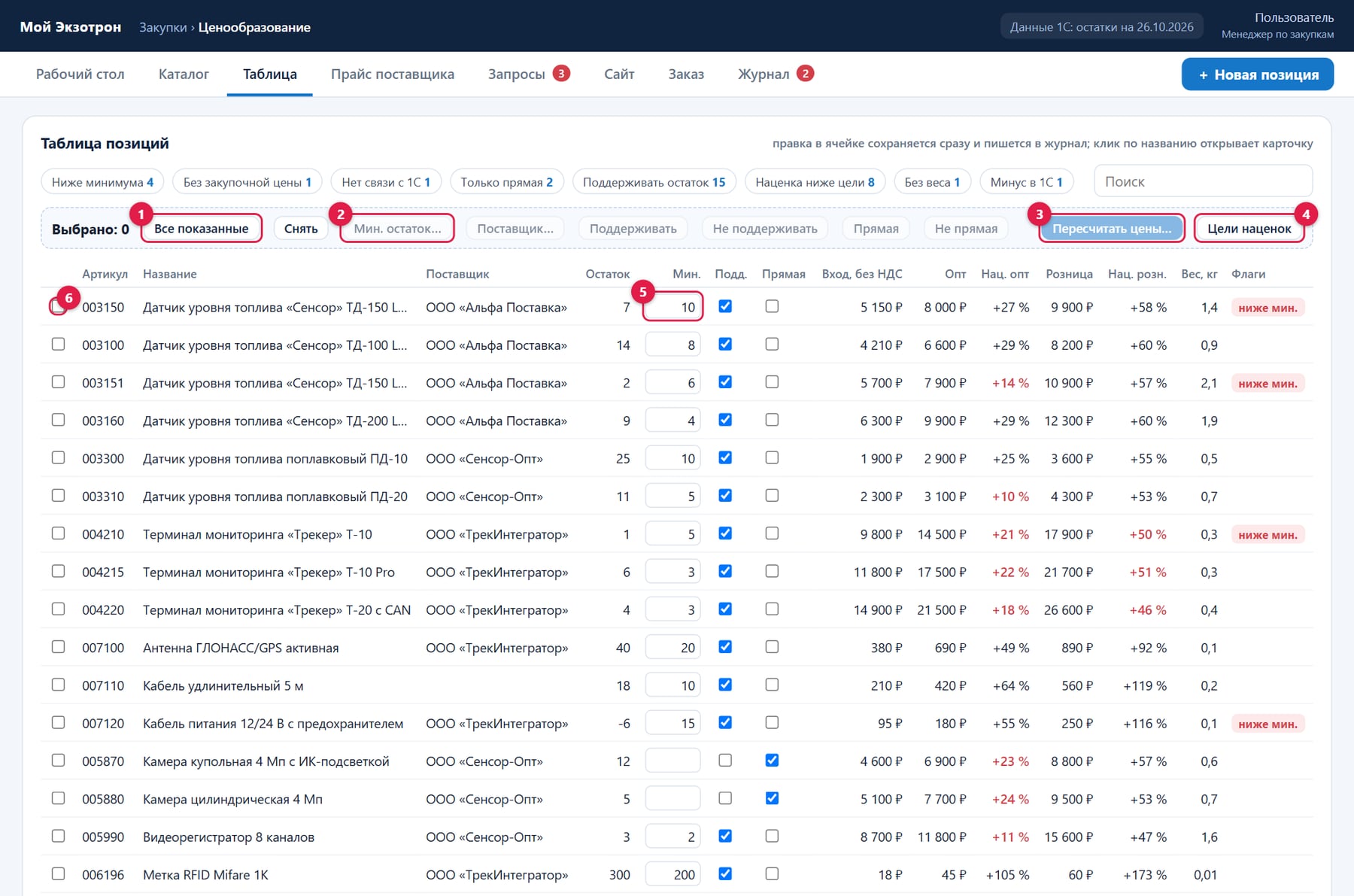The height and width of the screenshot is (896, 1354).
Task: Open the card for Терминал мониторинга «Трекер» Т-10 Pro
Action: [269, 573]
